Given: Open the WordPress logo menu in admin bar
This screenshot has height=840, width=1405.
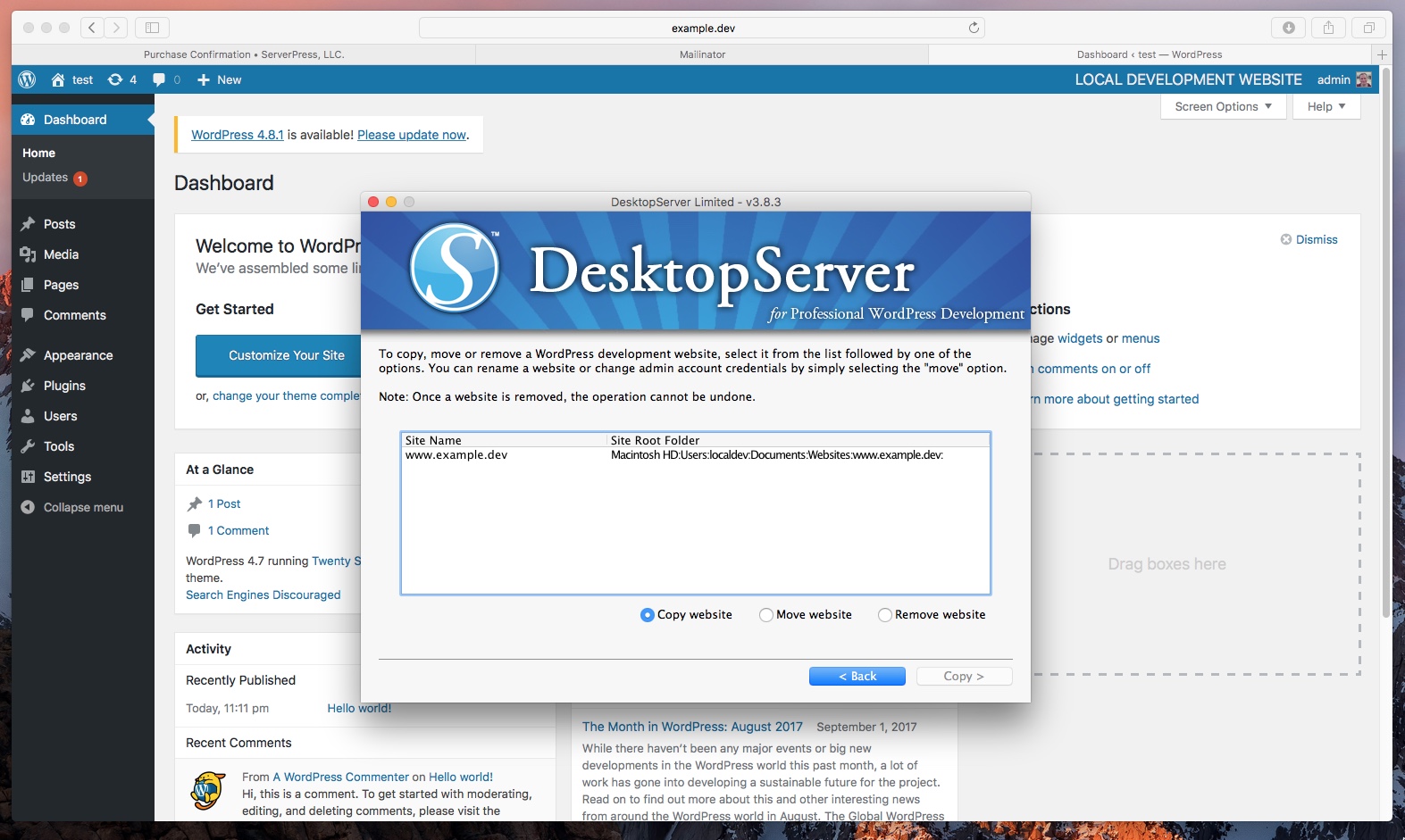Looking at the screenshot, I should (27, 79).
